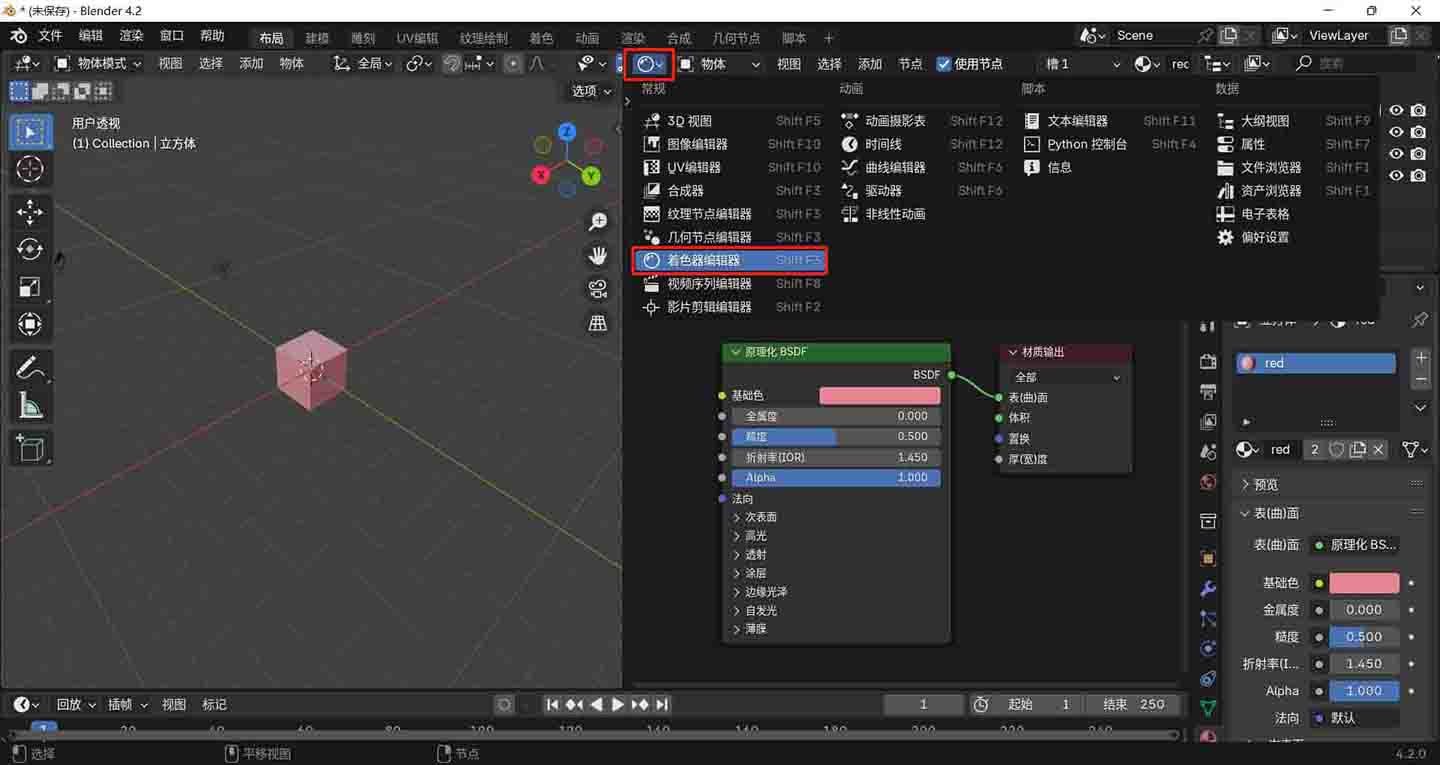Click the viewport zoom magnifier icon
Screen dimensions: 1440x765
coord(598,222)
